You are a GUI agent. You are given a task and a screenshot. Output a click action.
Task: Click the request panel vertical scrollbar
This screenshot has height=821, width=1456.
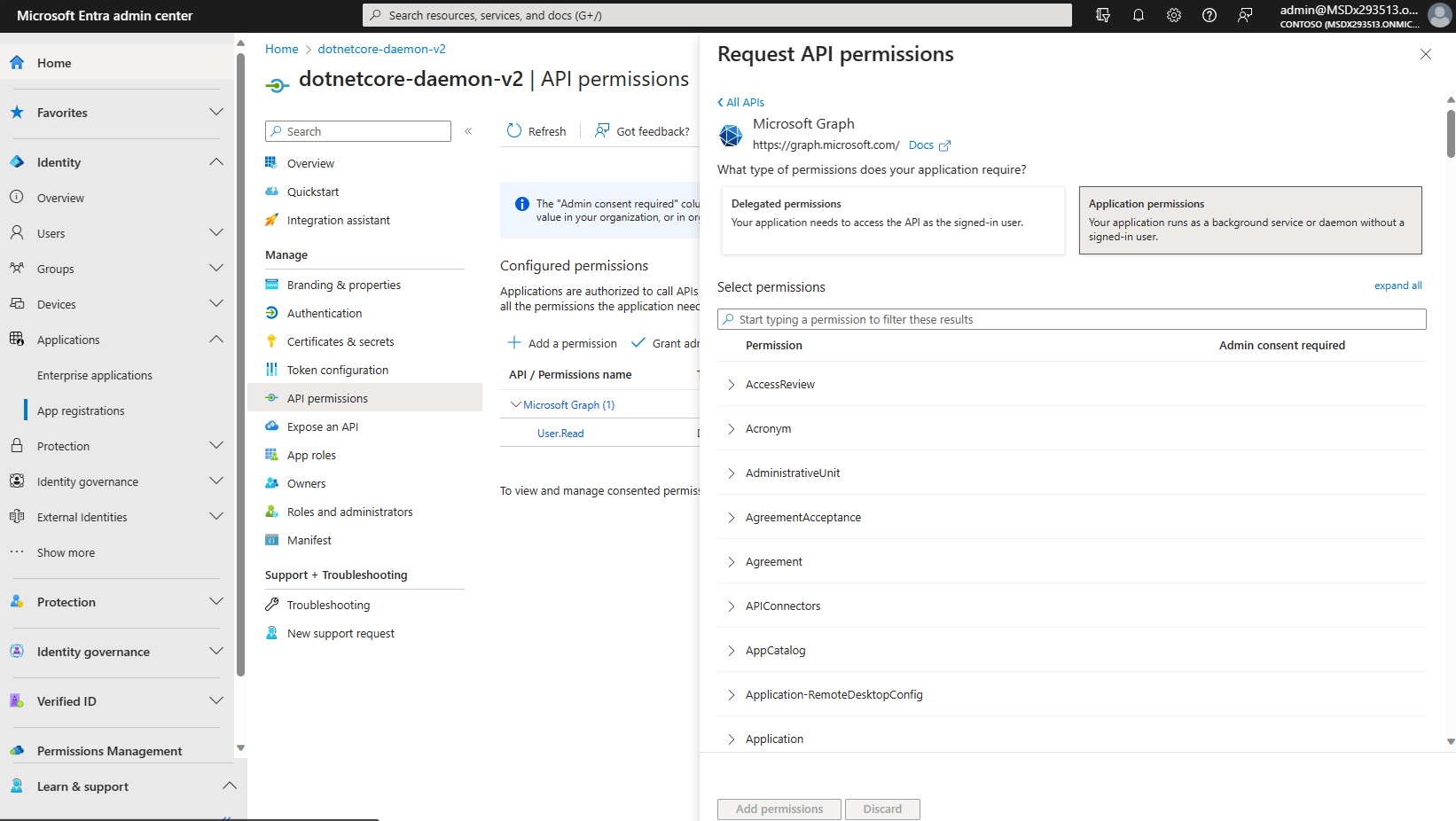[1451, 133]
